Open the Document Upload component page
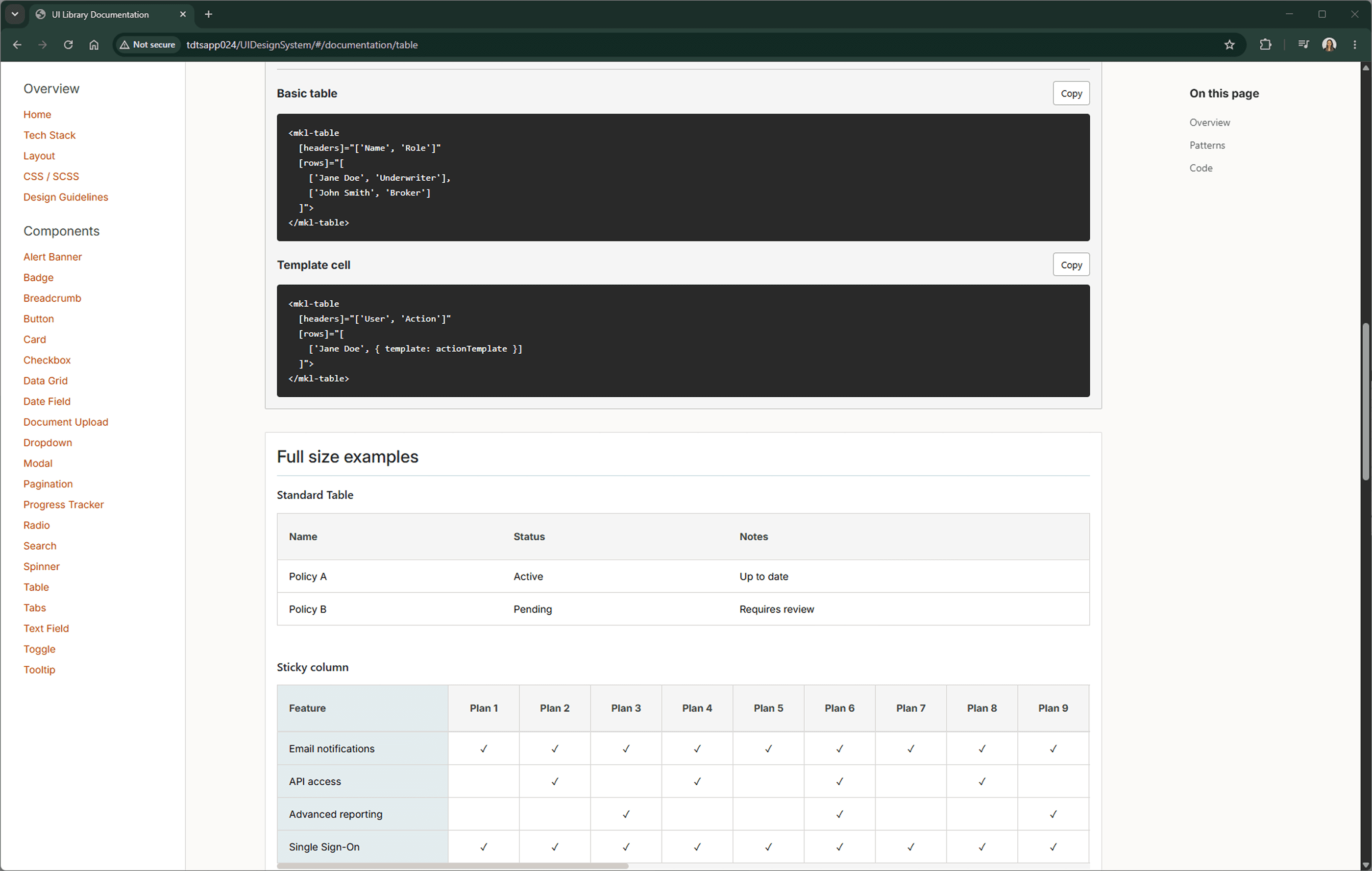Image resolution: width=1372 pixels, height=871 pixels. pyautogui.click(x=66, y=422)
